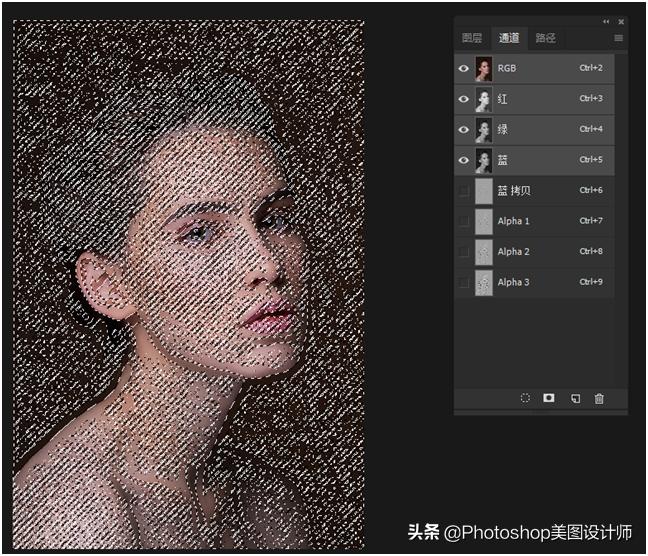Show the Alpha 3 channel

click(463, 283)
